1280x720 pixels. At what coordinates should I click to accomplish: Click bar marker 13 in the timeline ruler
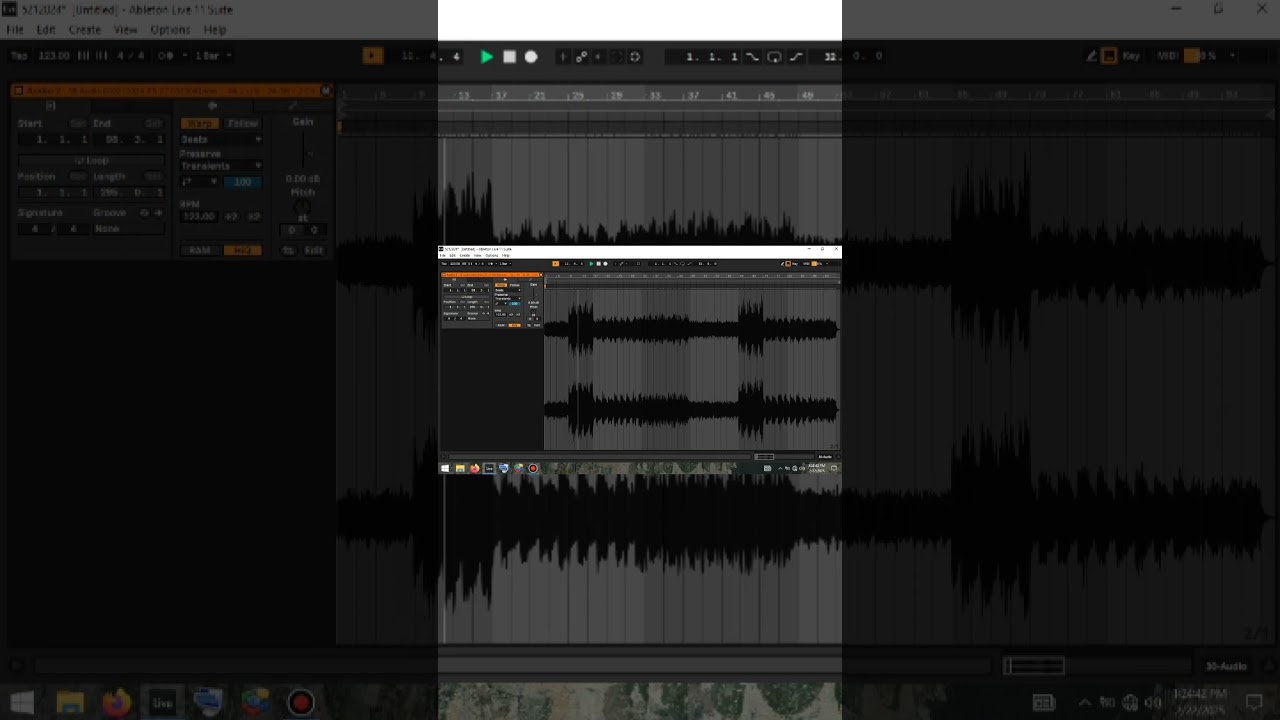click(463, 95)
